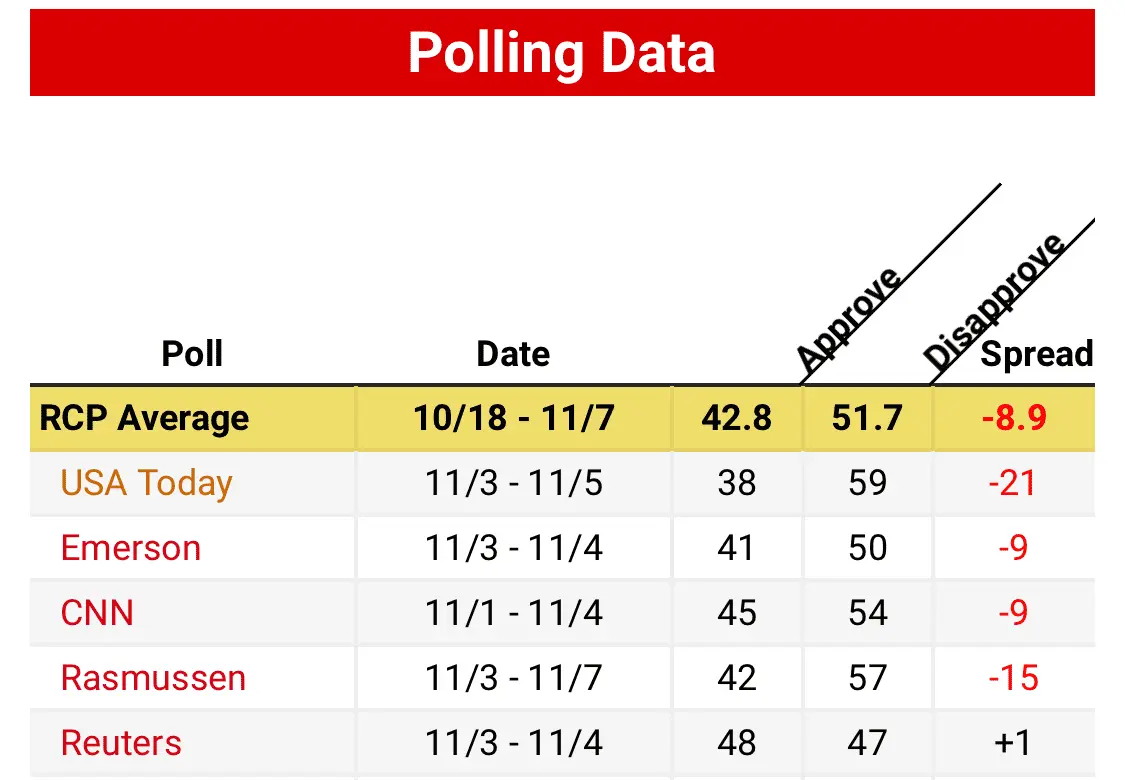Open the CNN poll link
Viewport: 1125px width, 780px height.
click(97, 613)
